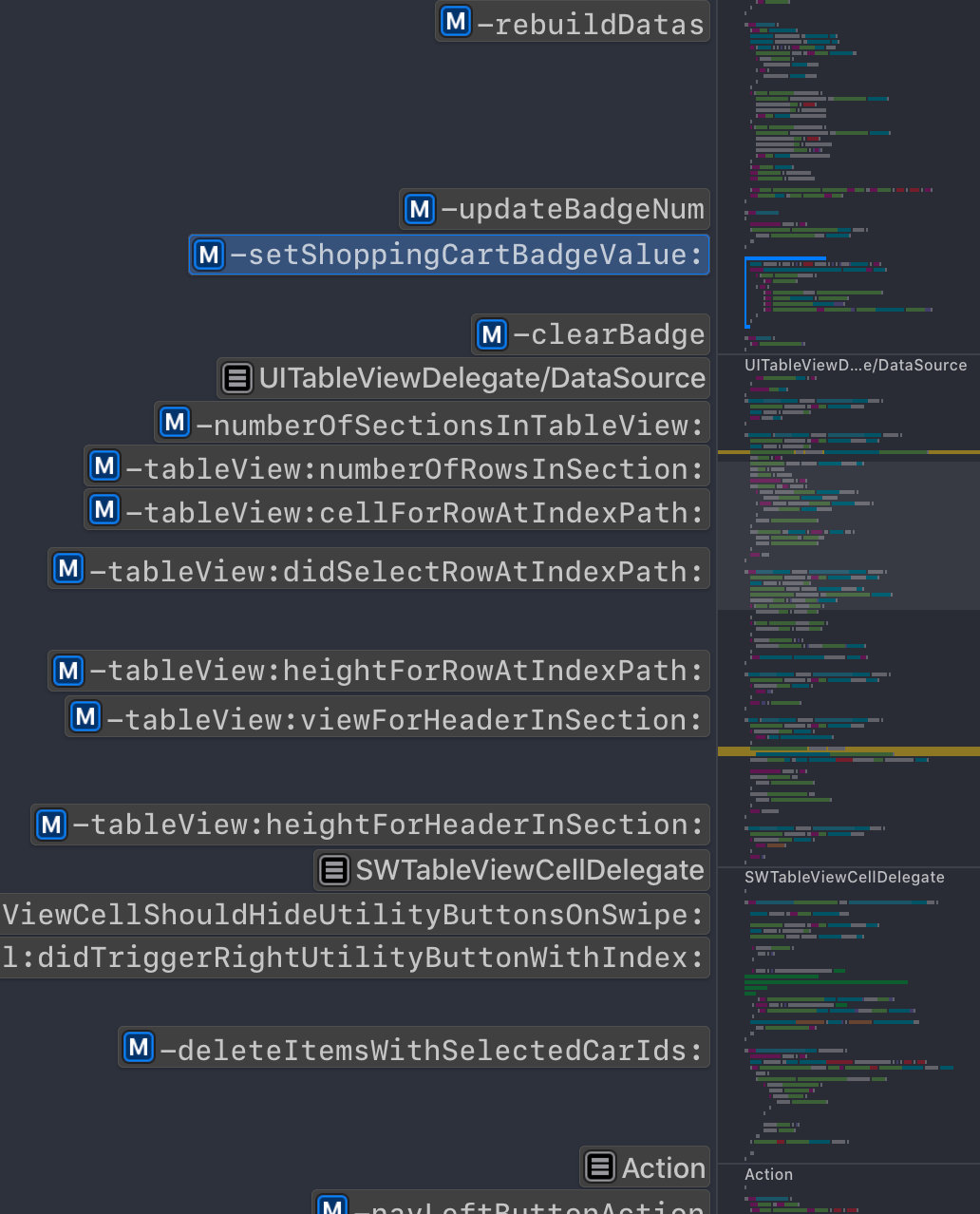Screen dimensions: 980x1214
Task: Click the mark icon beside SWTableViewCellDelegate
Action: pyautogui.click(x=334, y=869)
